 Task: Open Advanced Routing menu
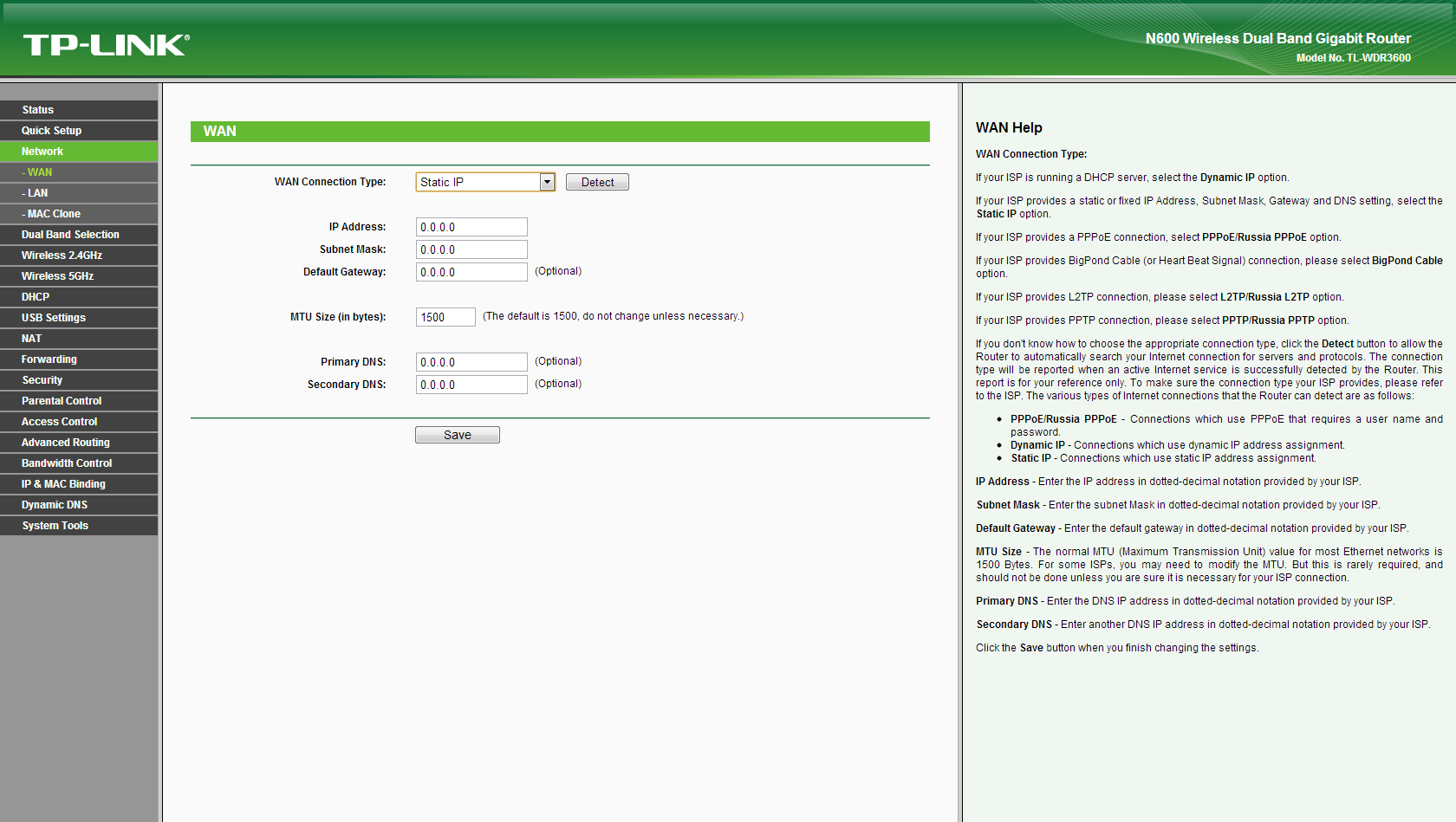(x=79, y=443)
